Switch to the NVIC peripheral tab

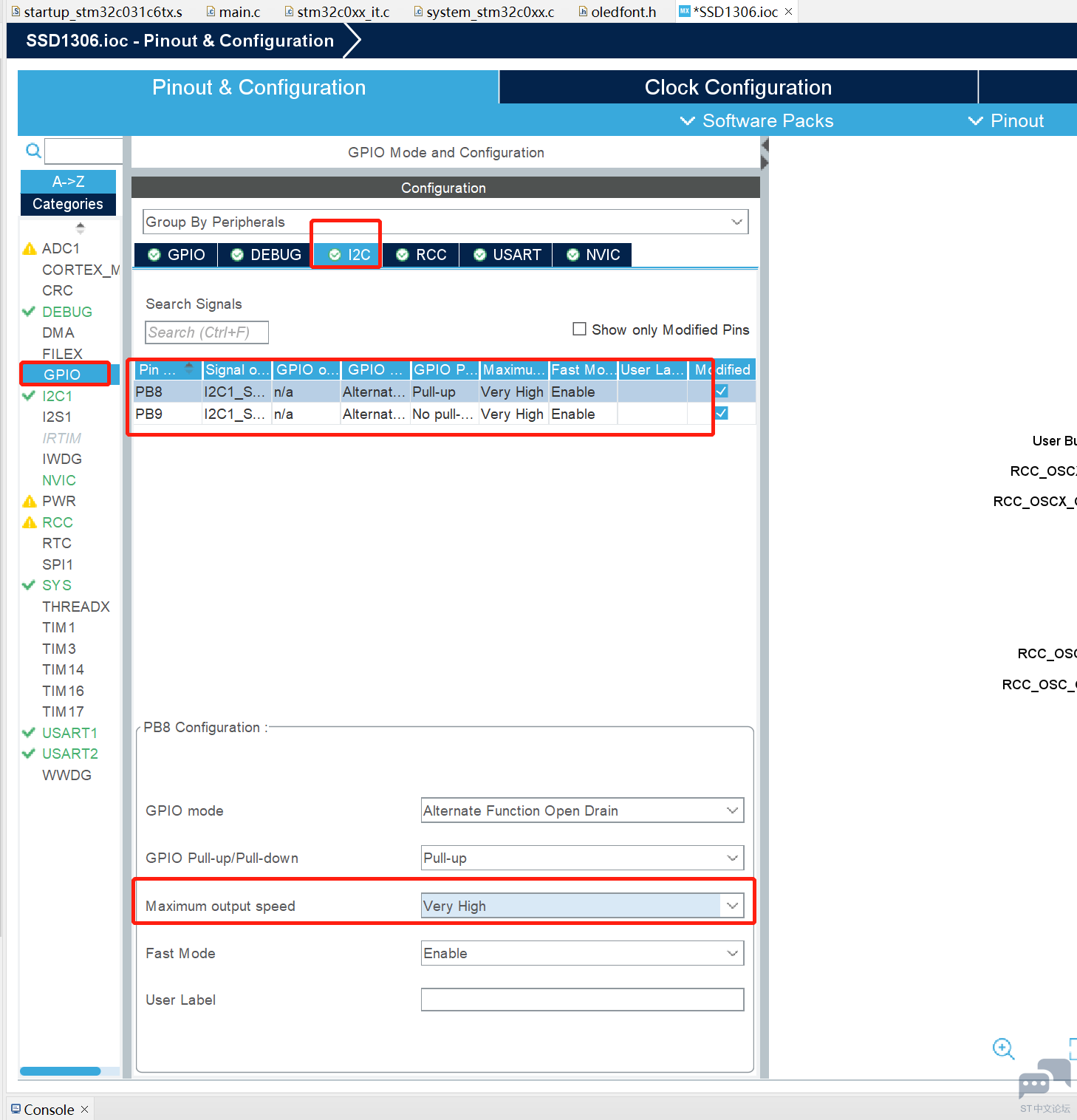[x=592, y=254]
